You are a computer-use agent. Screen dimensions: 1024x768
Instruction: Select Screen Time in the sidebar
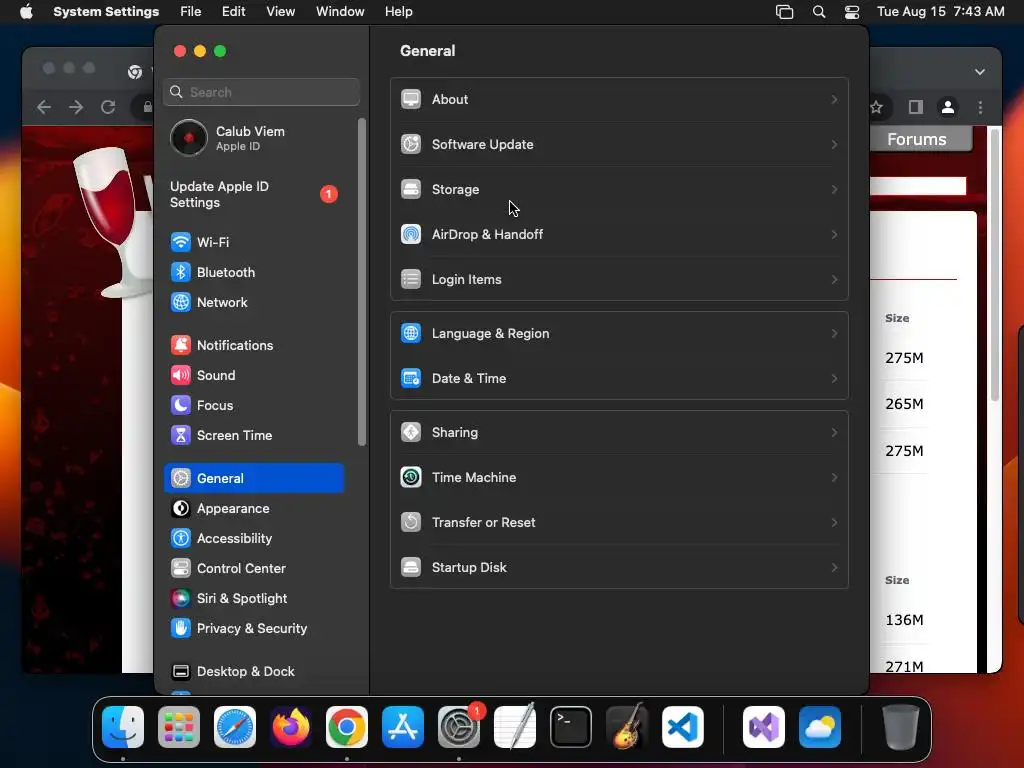(x=254, y=436)
